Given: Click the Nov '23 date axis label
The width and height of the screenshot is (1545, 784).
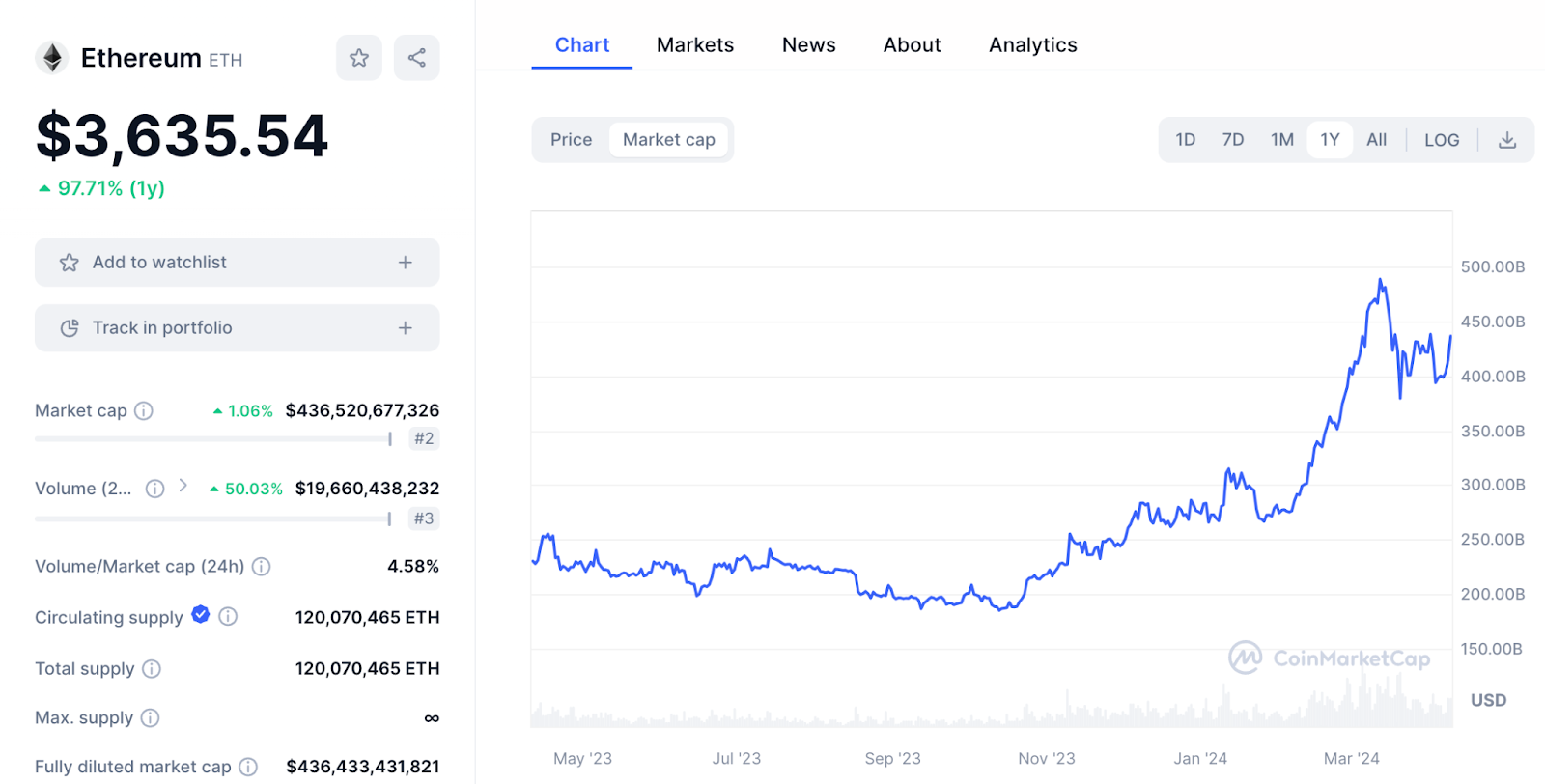Looking at the screenshot, I should 1047,759.
